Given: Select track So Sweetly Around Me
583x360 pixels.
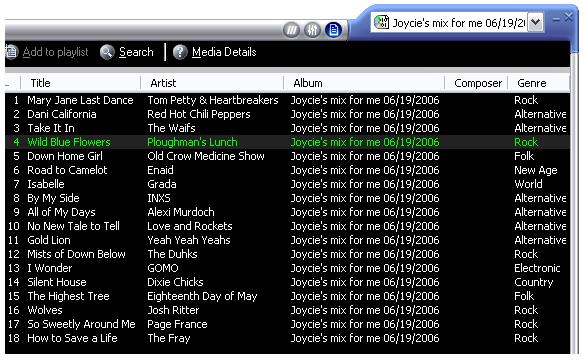Looking at the screenshot, I should 81,324.
